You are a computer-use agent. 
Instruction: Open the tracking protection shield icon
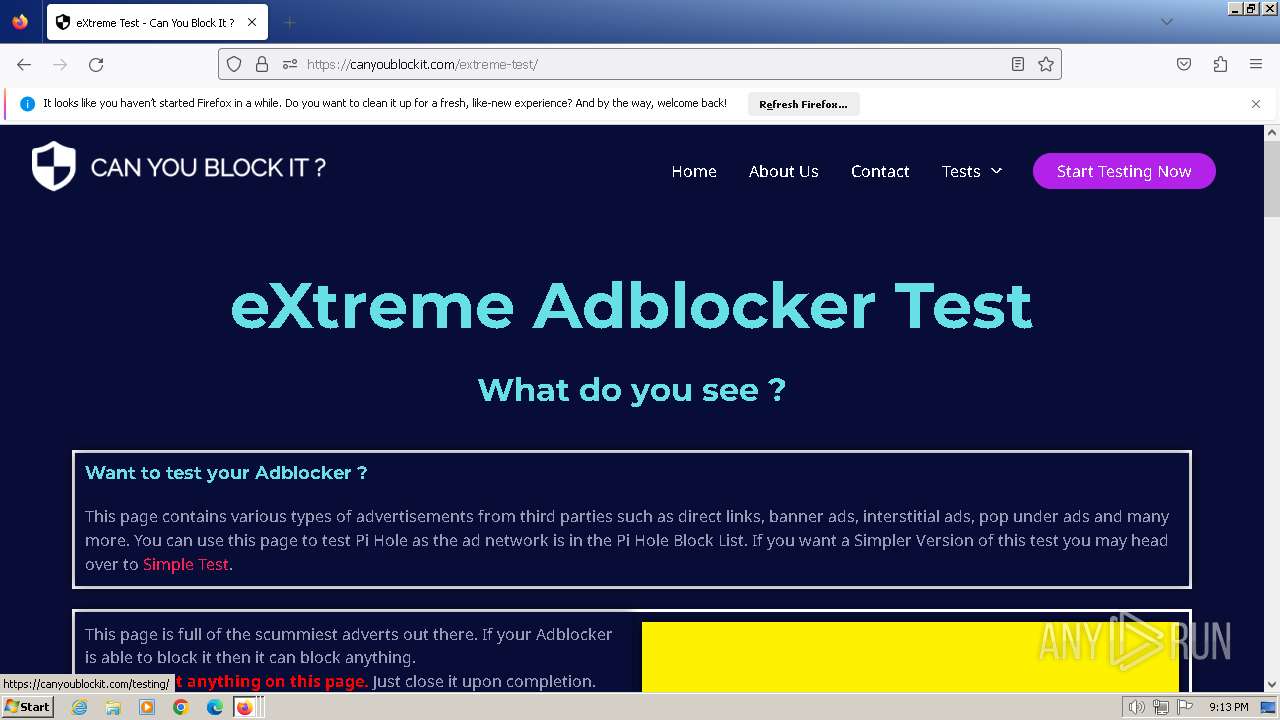(x=234, y=64)
